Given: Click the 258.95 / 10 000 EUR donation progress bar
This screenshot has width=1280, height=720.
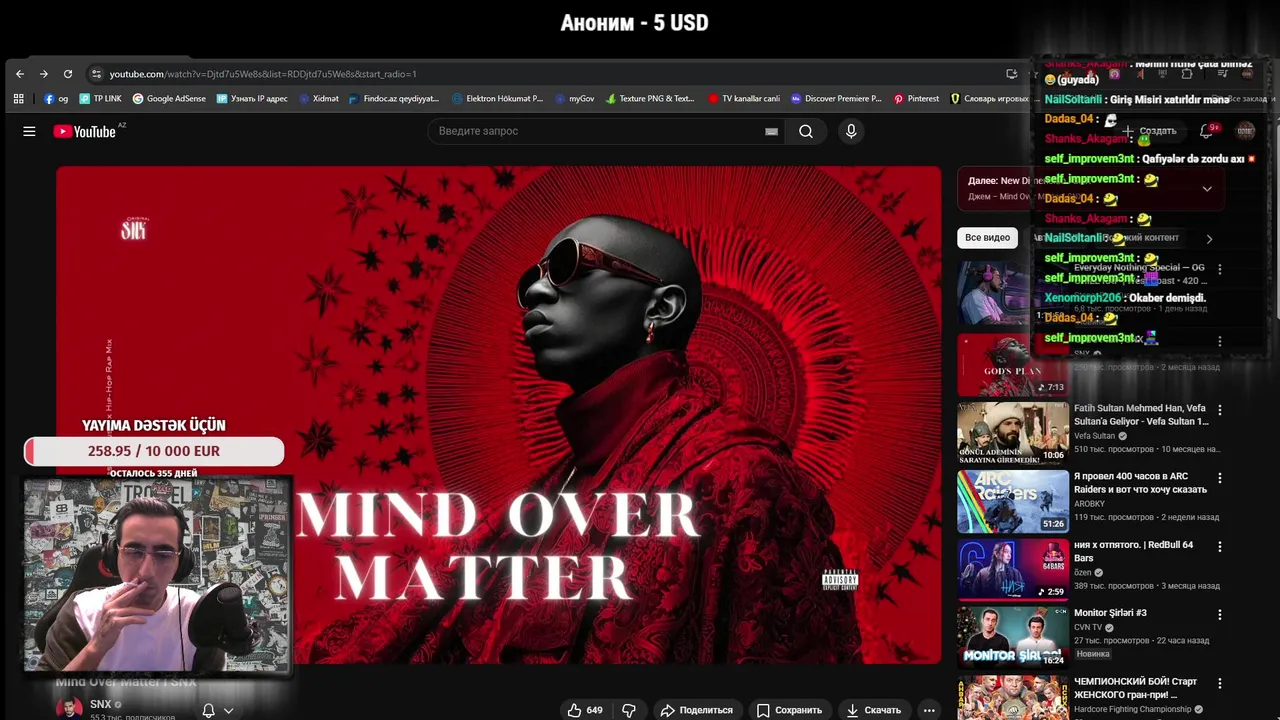Looking at the screenshot, I should point(154,451).
